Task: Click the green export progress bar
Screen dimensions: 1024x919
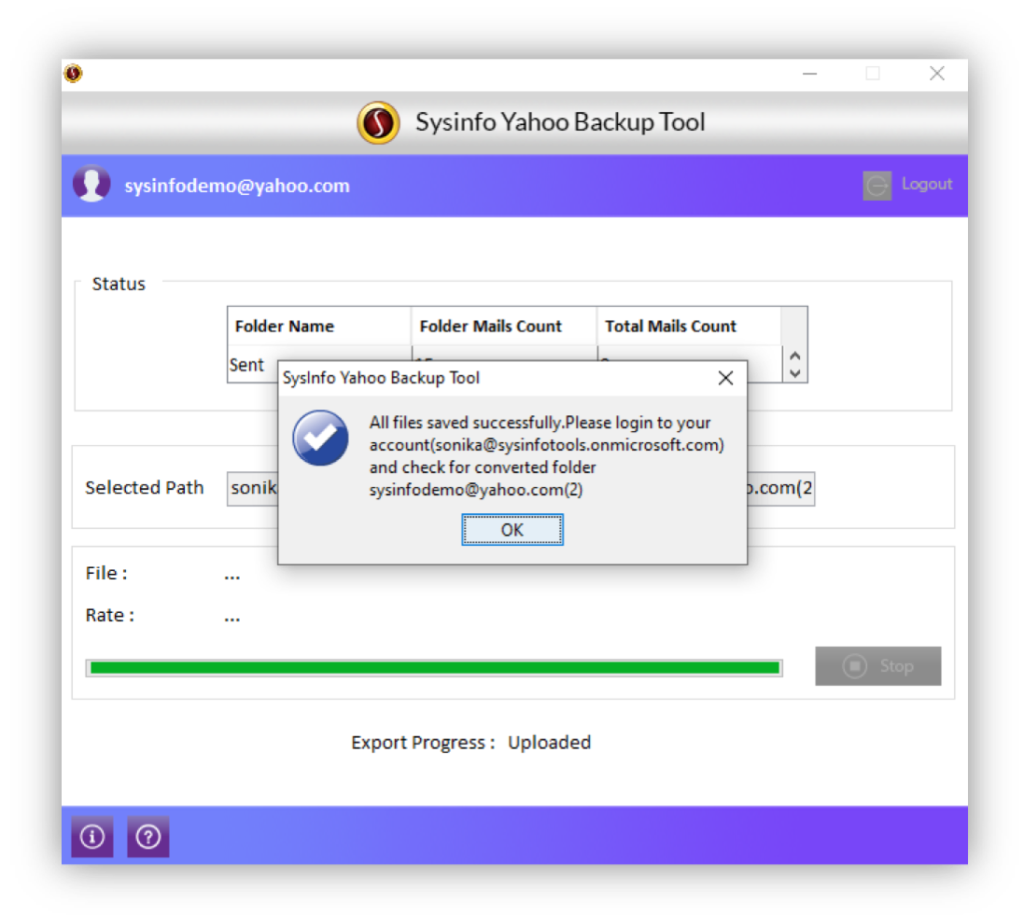Action: point(434,668)
